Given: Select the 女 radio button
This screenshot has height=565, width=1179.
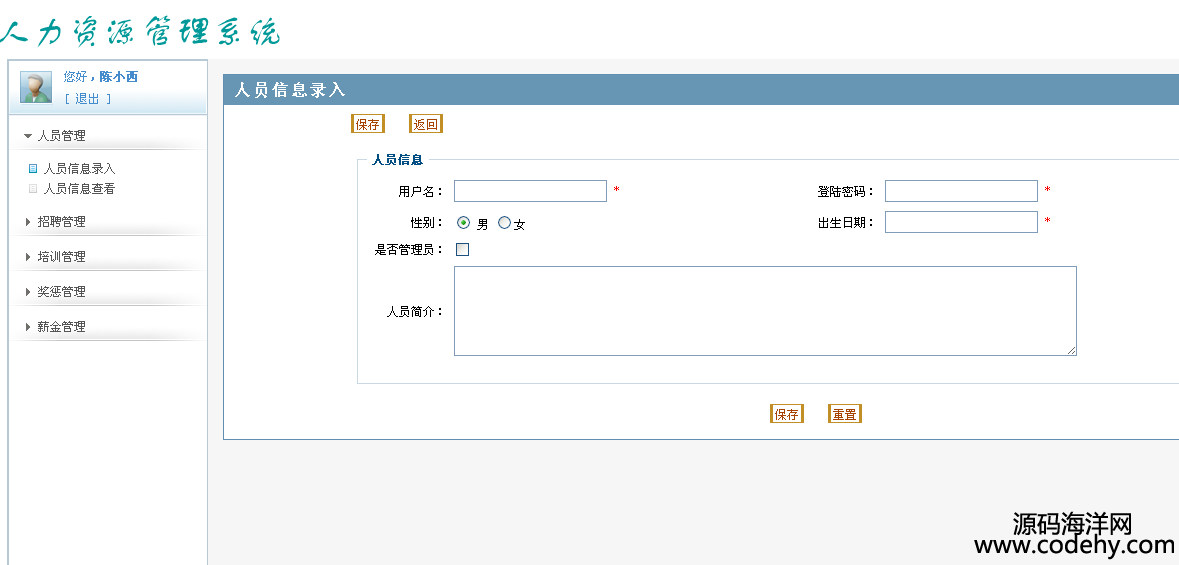Looking at the screenshot, I should point(505,223).
